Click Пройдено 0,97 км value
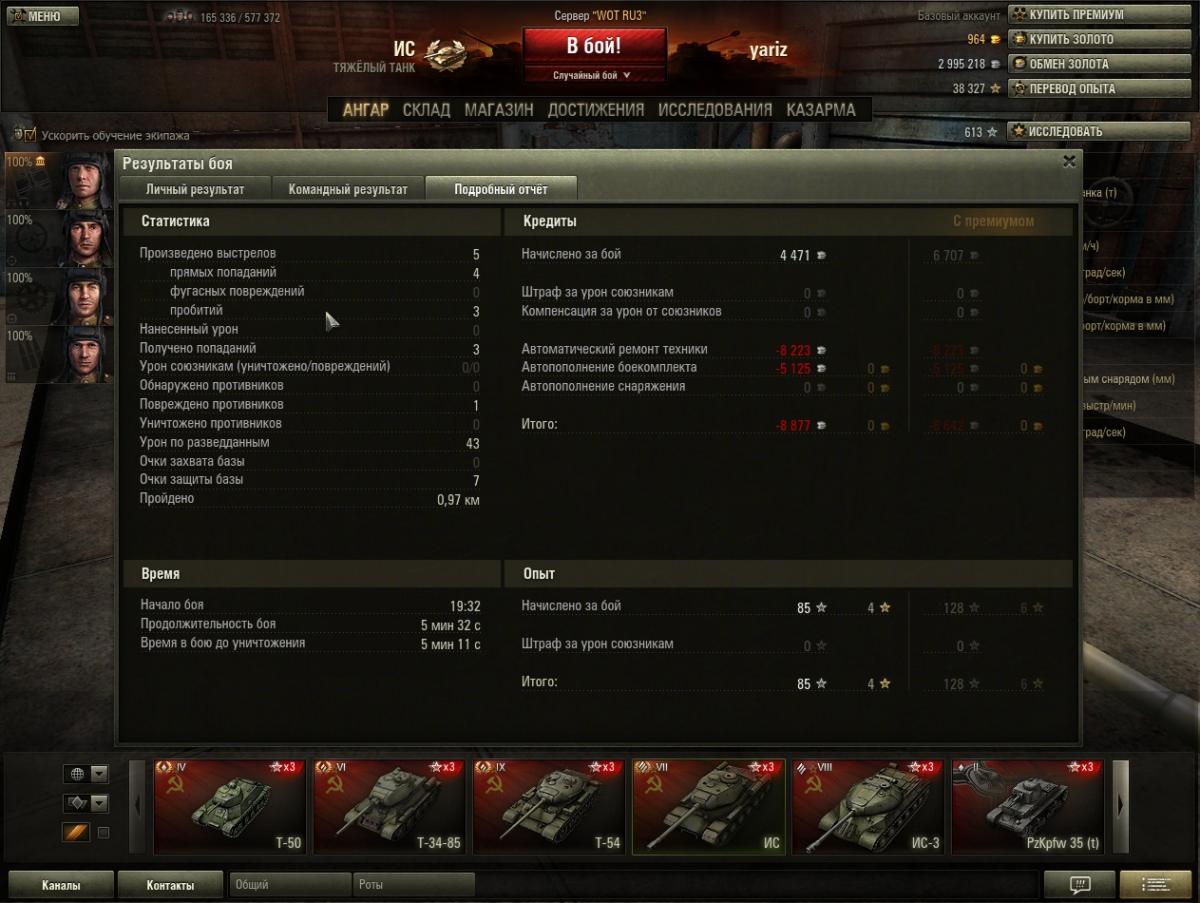This screenshot has height=903, width=1200. tap(458, 500)
